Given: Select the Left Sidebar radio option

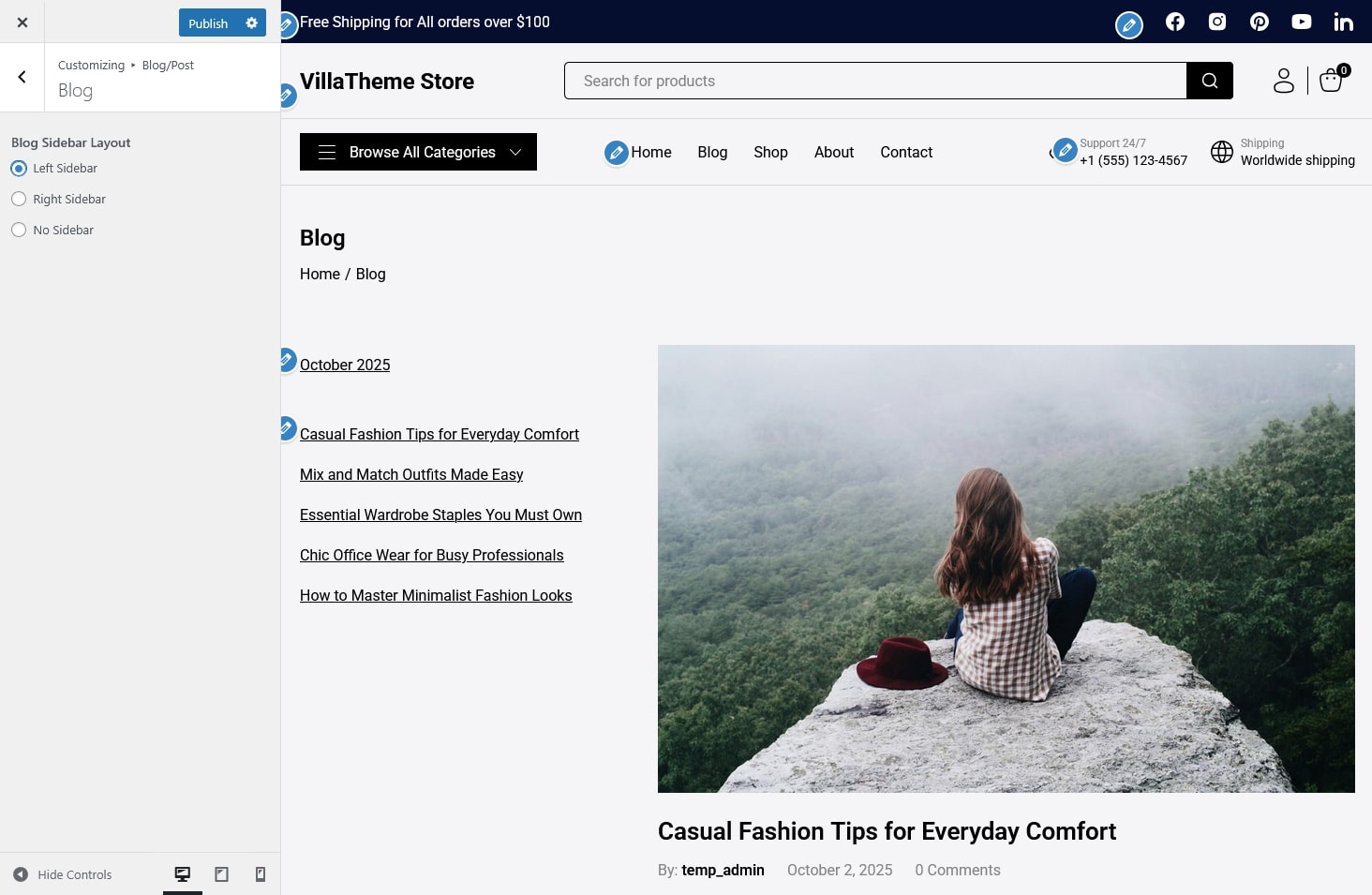Looking at the screenshot, I should pos(19,169).
